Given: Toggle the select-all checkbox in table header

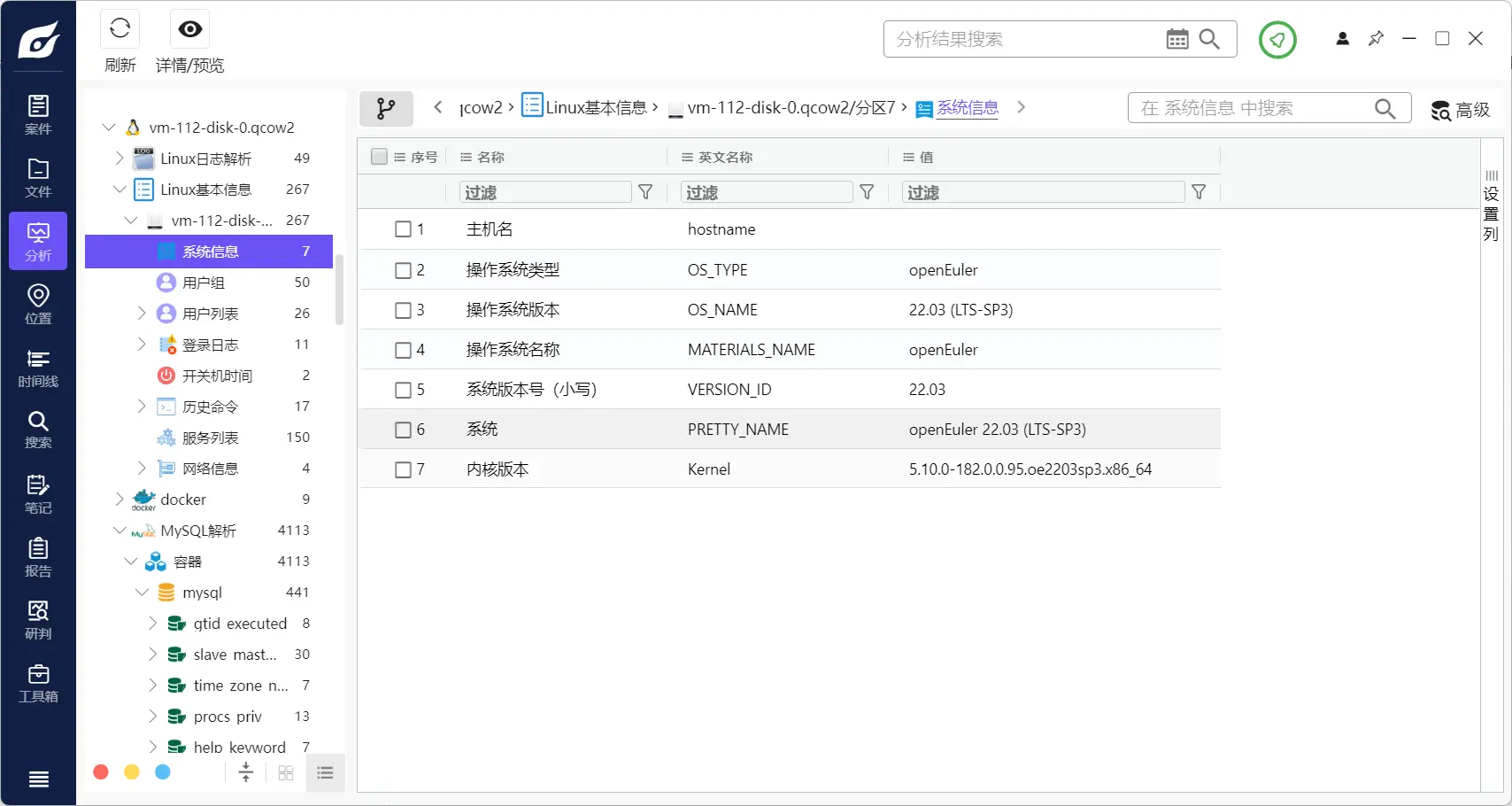Looking at the screenshot, I should click(x=379, y=157).
